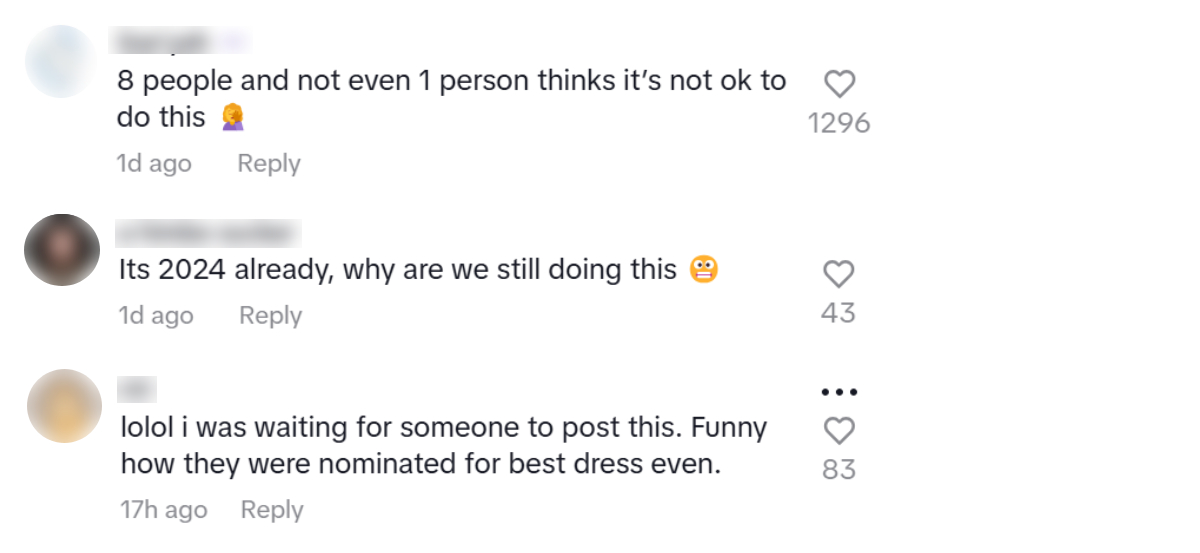Tap heart on "Its 2024 already" comment
This screenshot has height=553, width=1200.
click(839, 274)
